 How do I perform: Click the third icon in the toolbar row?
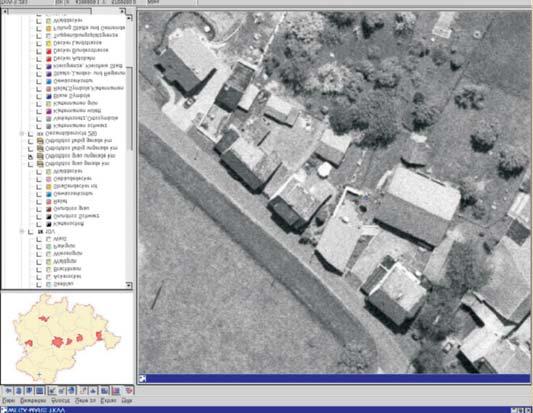pos(30,391)
